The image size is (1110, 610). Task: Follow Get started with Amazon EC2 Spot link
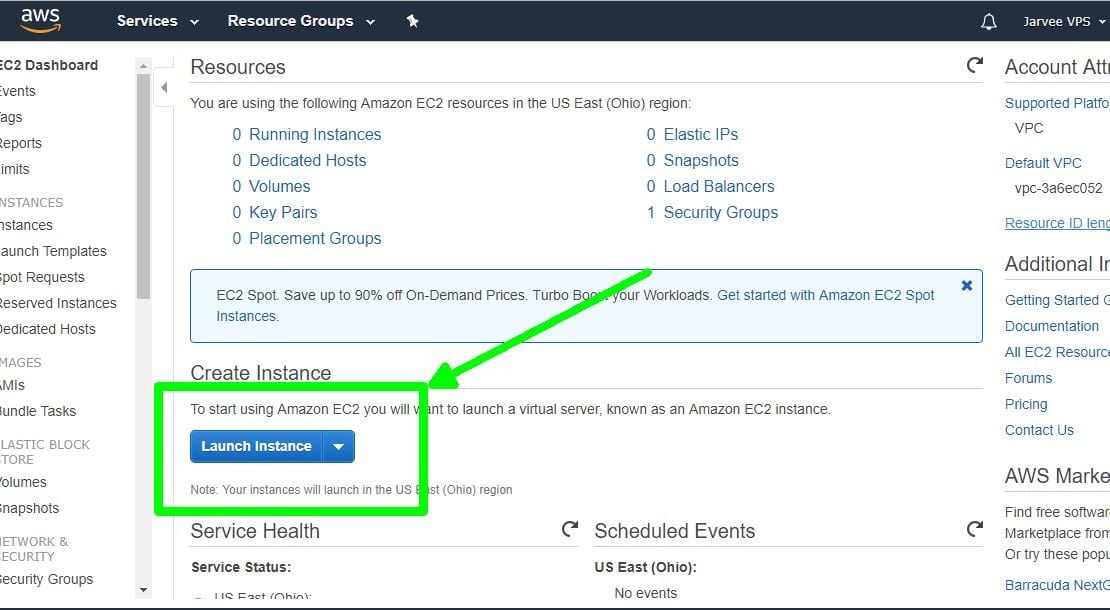(x=825, y=295)
